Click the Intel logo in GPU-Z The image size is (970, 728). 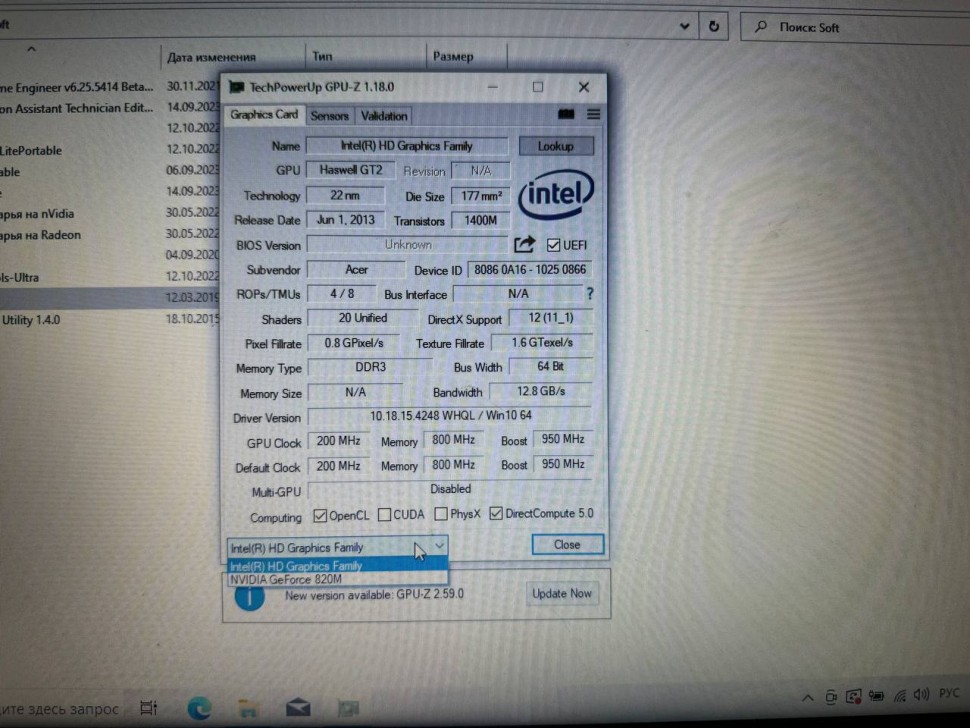coord(556,195)
